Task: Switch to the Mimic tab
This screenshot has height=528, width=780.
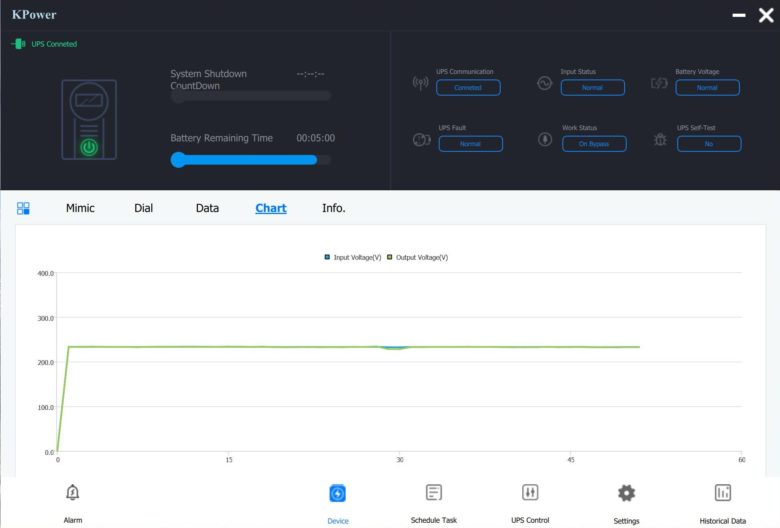Action: click(80, 208)
